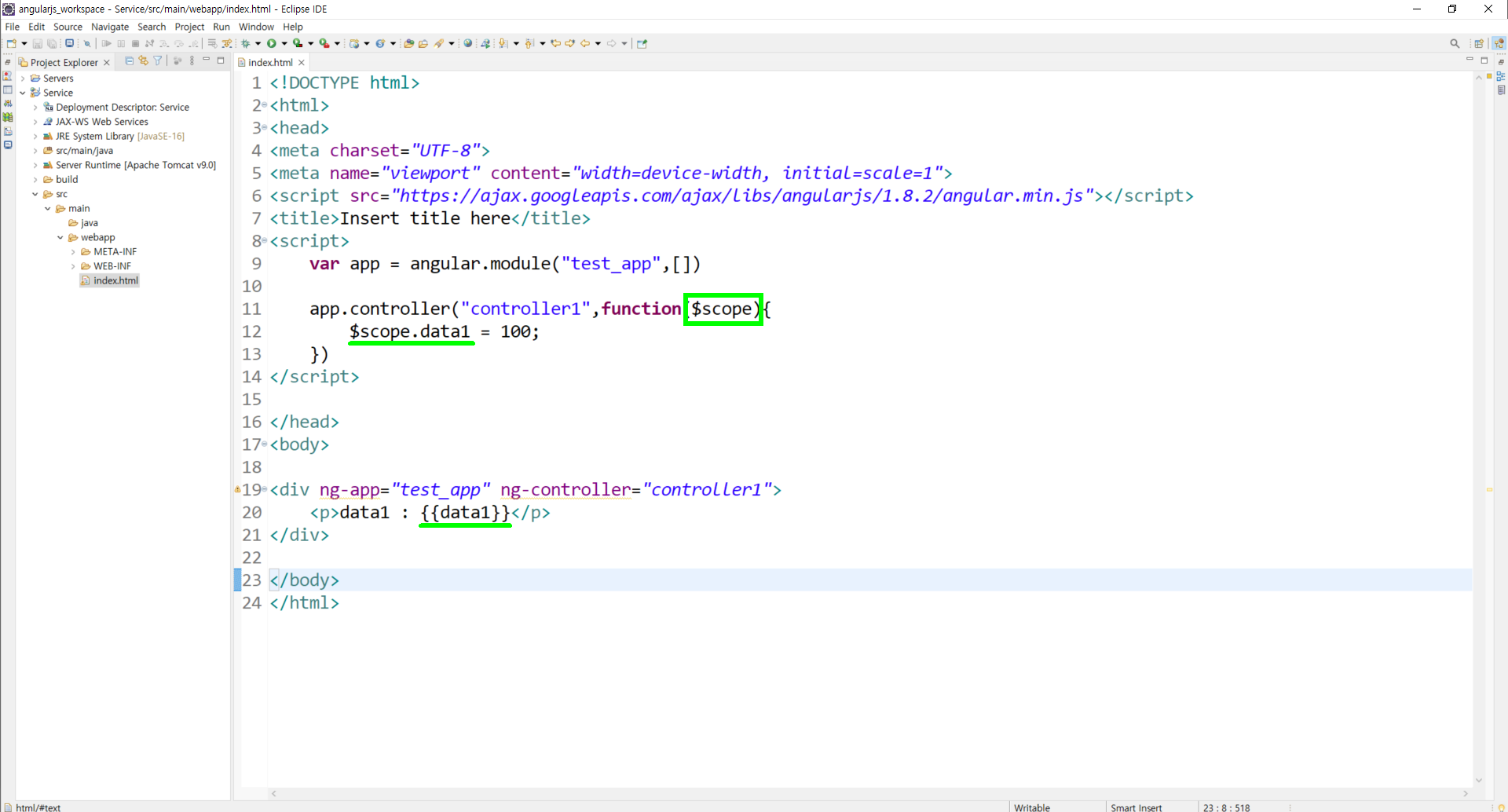
Task: Open the External Tools dropdown arrow
Action: 337,43
